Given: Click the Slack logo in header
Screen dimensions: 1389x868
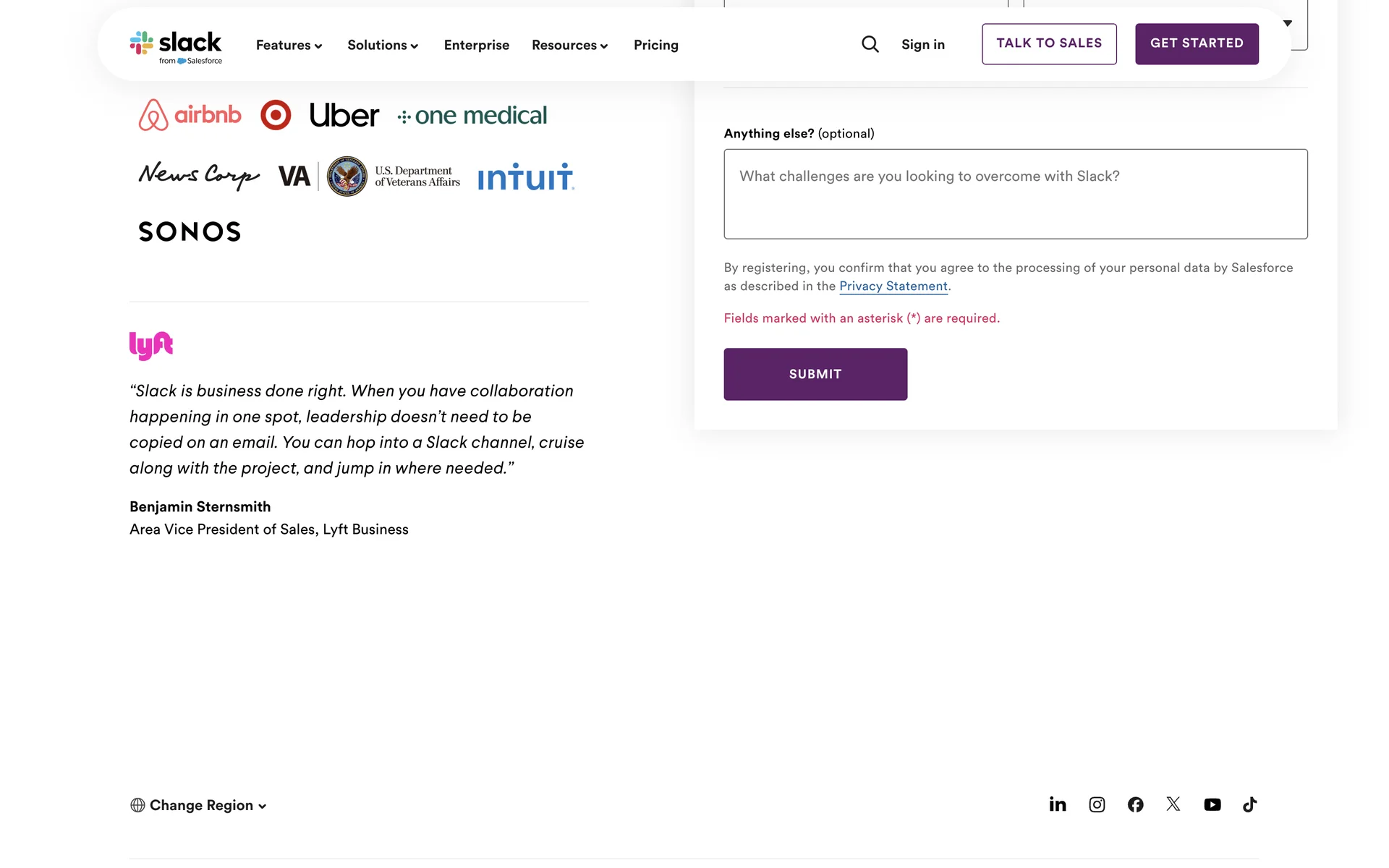Looking at the screenshot, I should tap(176, 46).
